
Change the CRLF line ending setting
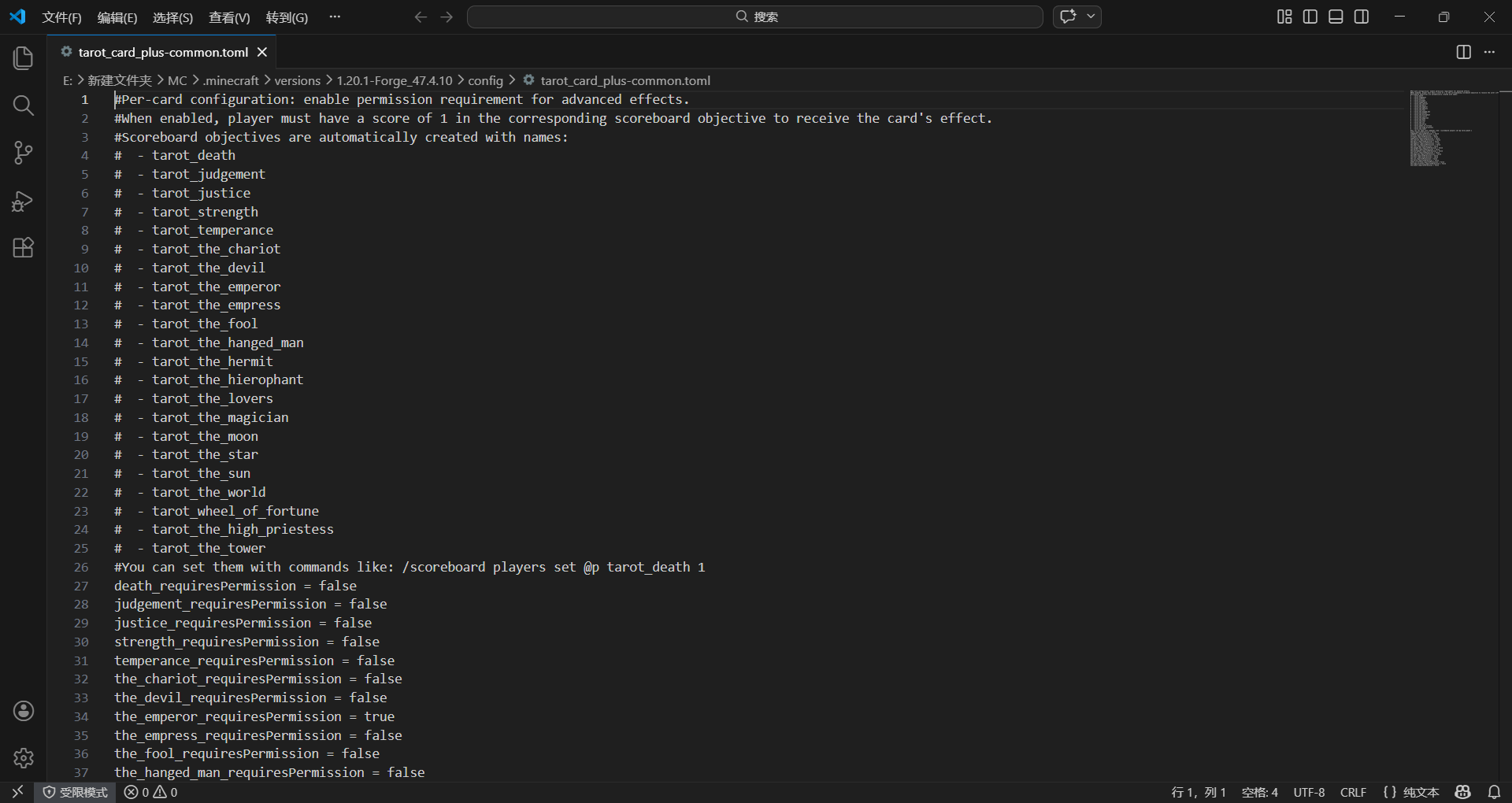(x=1353, y=792)
